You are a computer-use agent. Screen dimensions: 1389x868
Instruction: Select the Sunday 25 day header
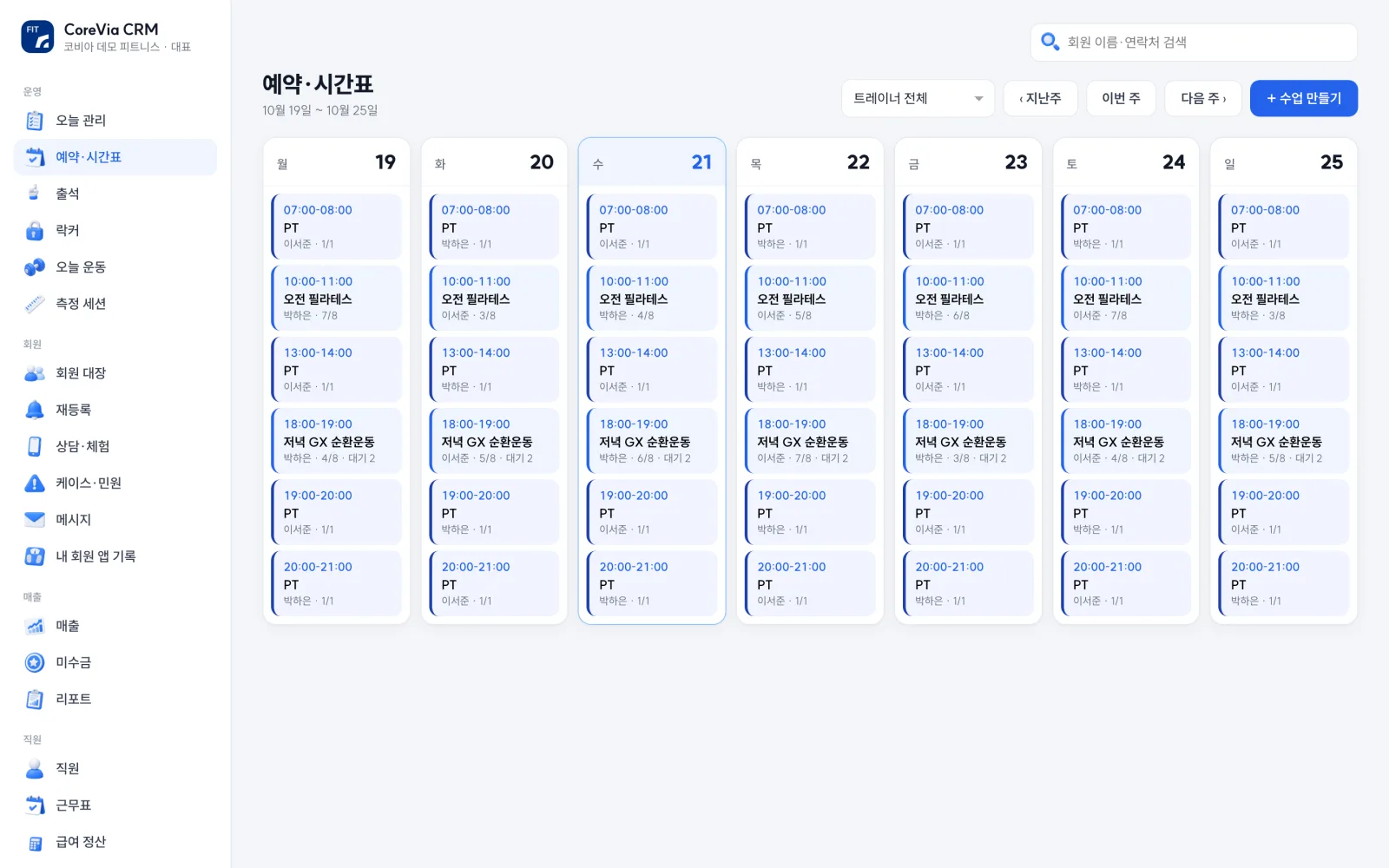[x=1283, y=162]
